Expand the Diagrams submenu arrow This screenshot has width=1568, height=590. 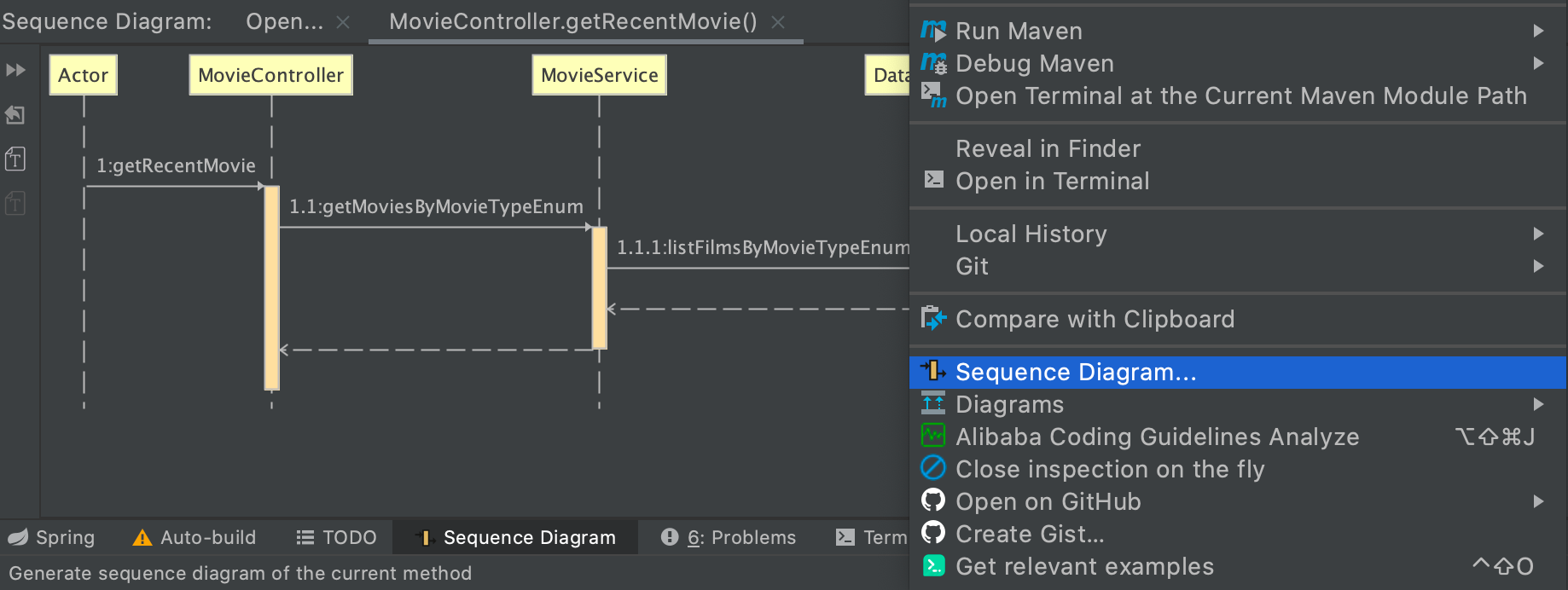point(1538,404)
